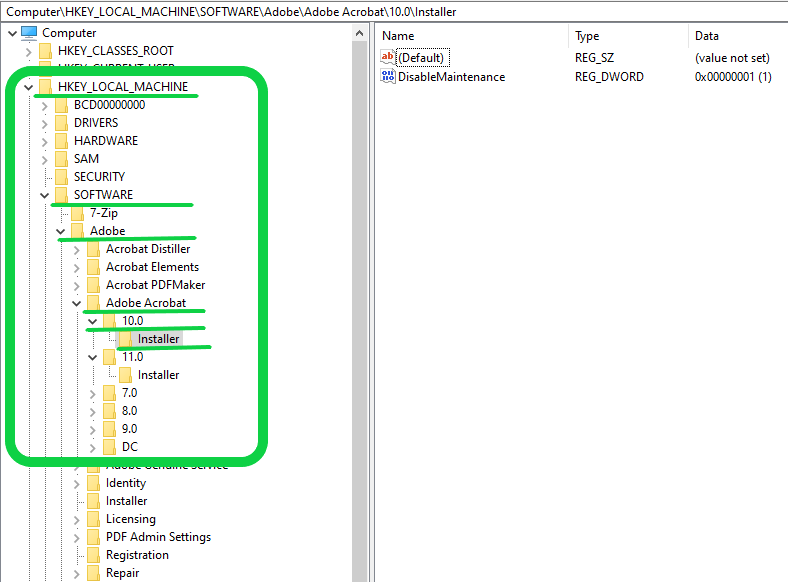Click the Registration folder icon
788x582 pixels.
coord(93,555)
